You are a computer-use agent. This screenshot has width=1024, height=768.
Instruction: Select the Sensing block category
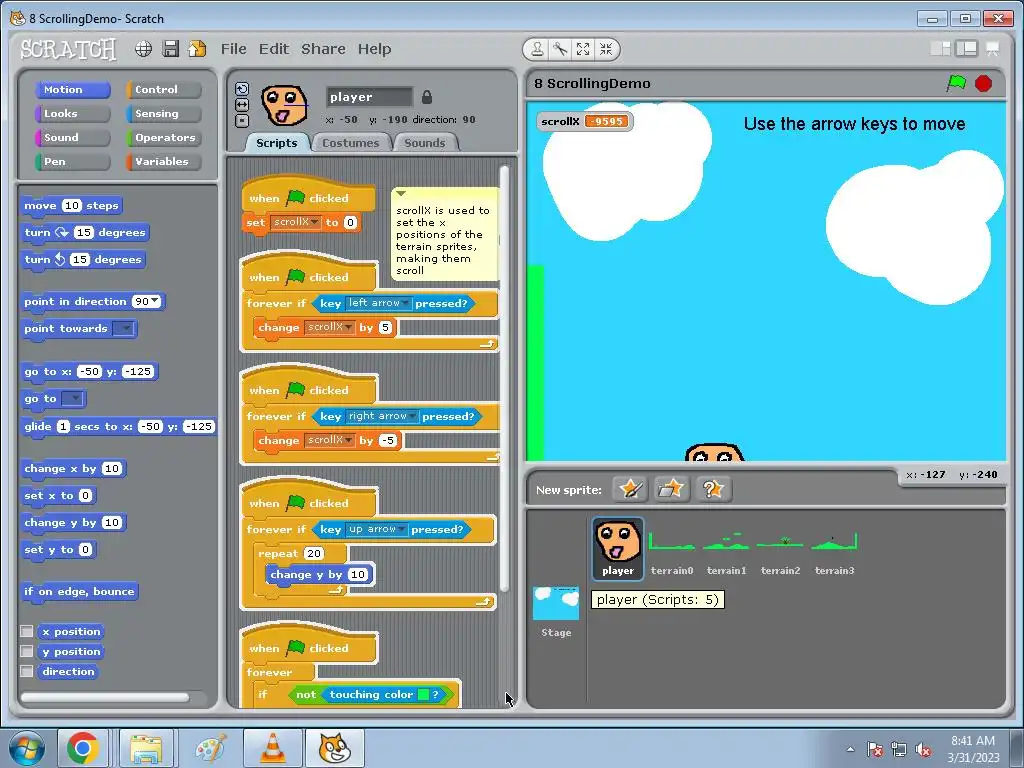pos(163,114)
